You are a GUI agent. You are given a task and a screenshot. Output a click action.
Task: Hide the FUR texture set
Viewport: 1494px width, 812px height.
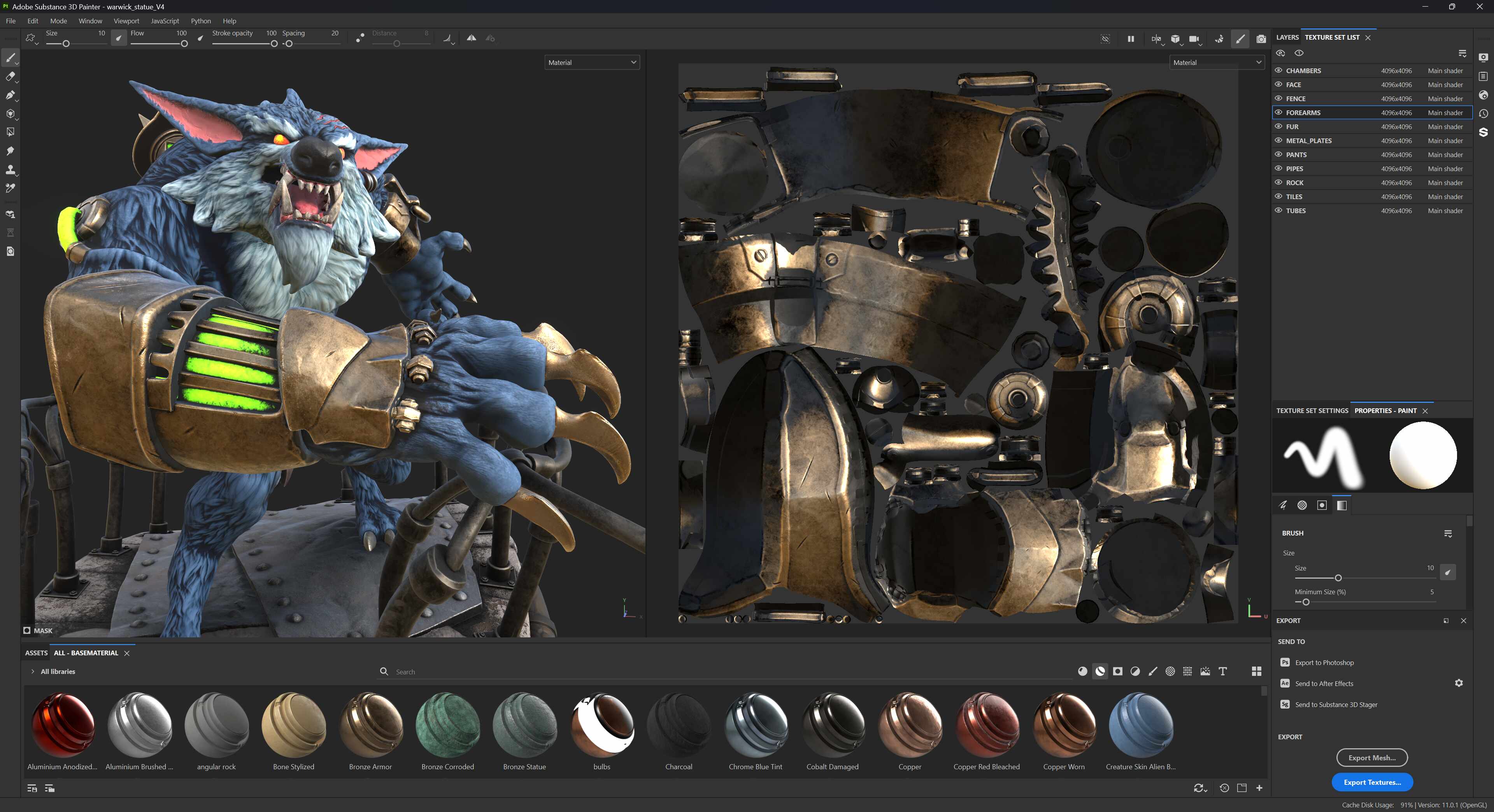point(1278,126)
